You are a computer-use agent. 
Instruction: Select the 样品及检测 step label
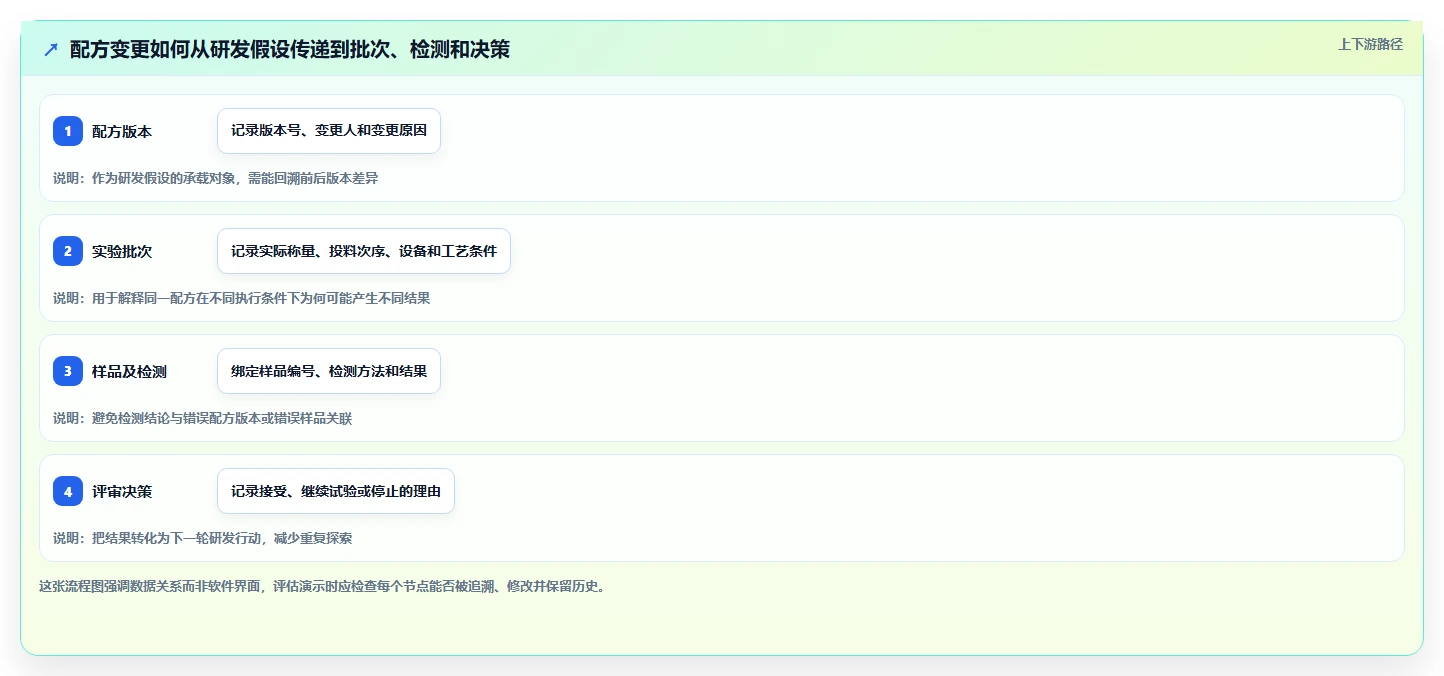coord(129,371)
